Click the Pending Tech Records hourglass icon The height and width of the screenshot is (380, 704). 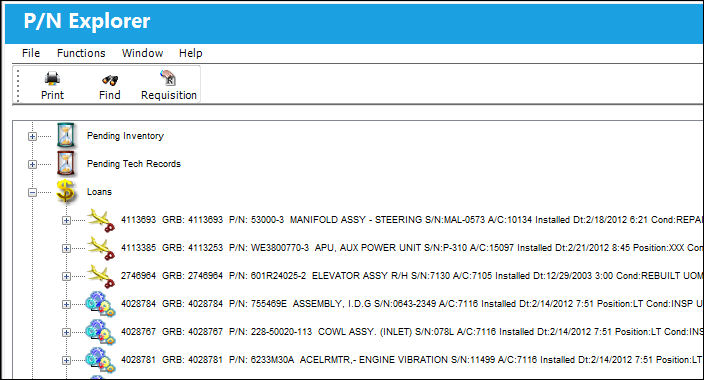tap(66, 163)
